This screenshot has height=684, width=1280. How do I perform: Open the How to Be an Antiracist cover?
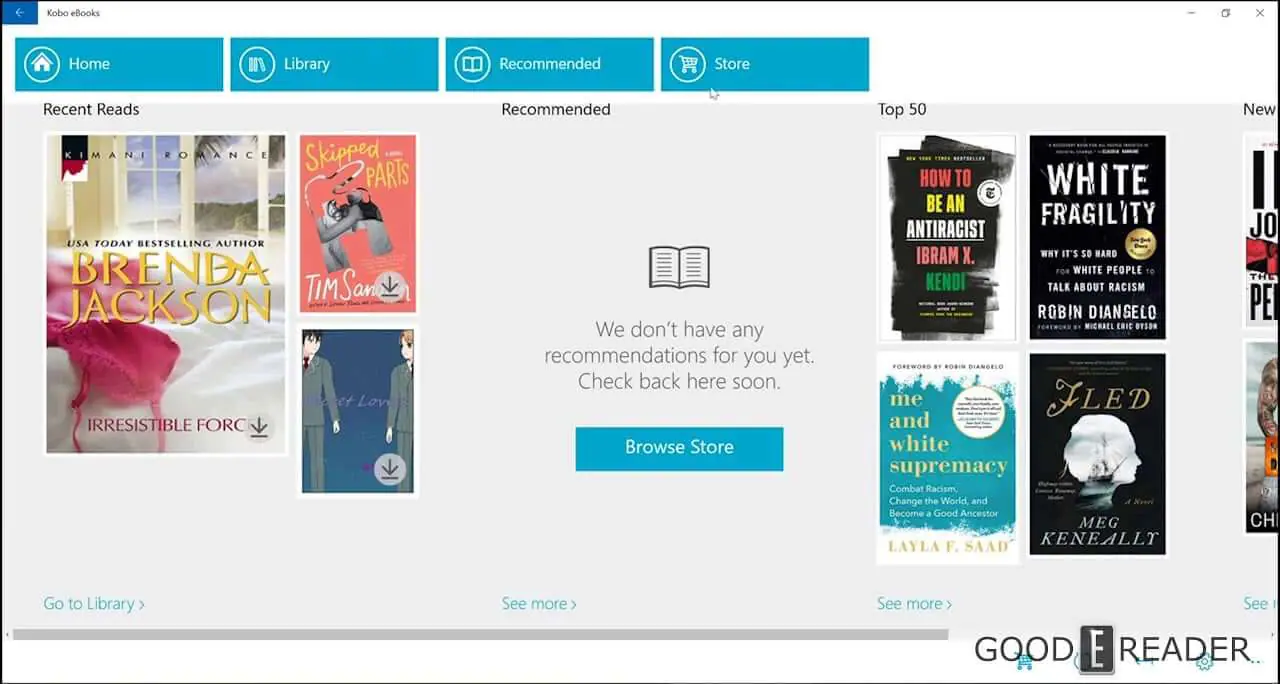click(947, 238)
